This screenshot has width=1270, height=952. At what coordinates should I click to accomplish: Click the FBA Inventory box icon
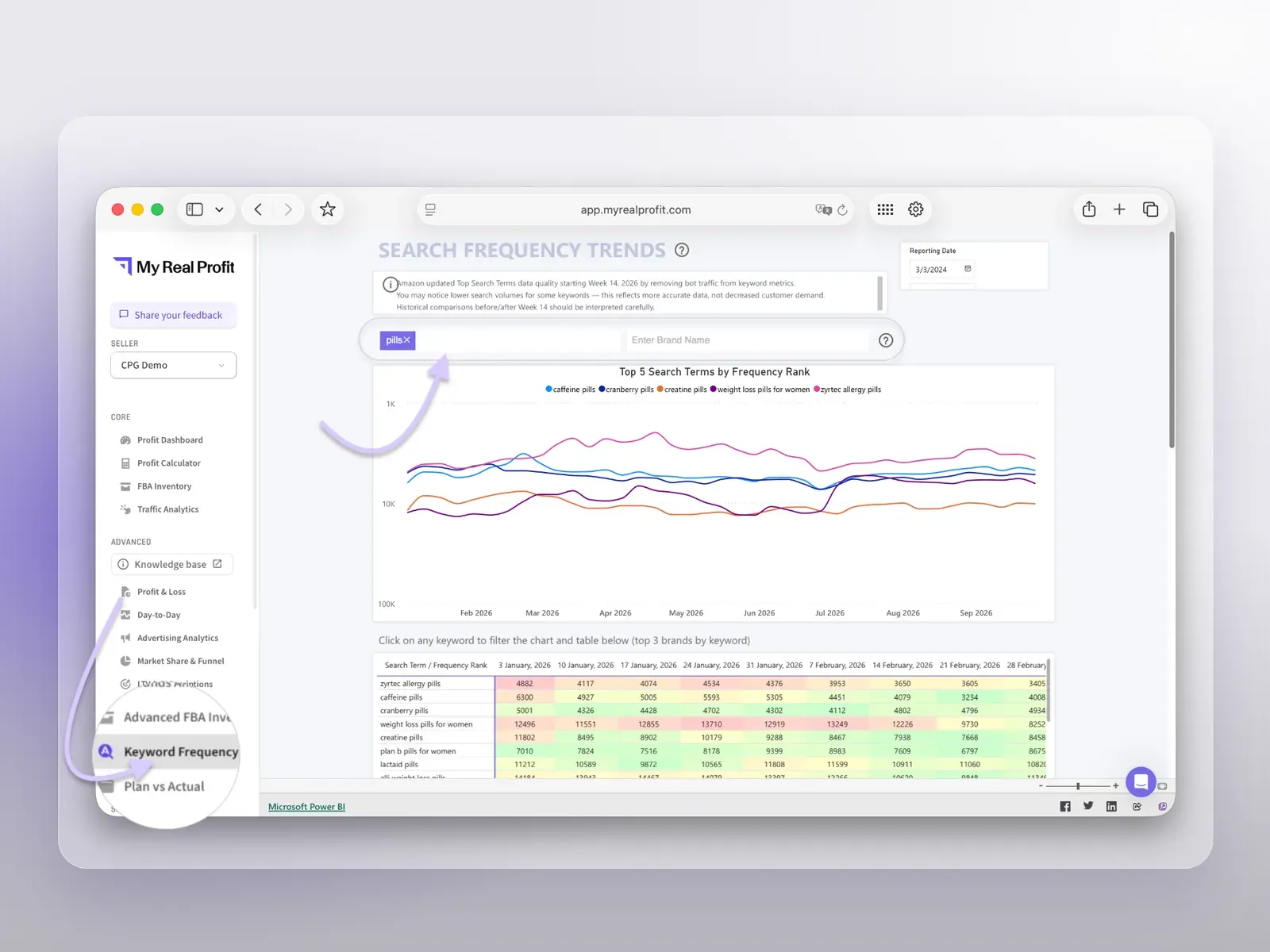pos(125,486)
